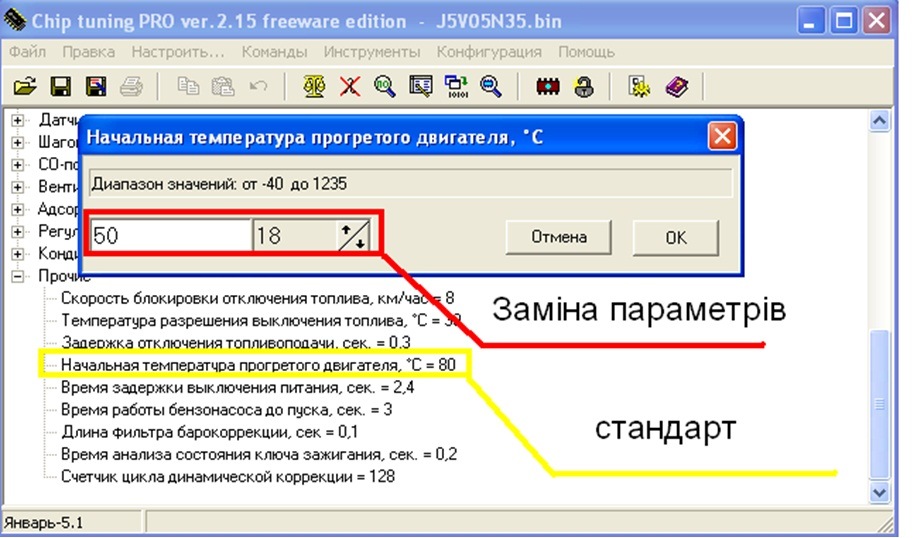The width and height of the screenshot is (915, 538).
Task: Click the vertical scrollbar thumb
Action: tap(879, 404)
